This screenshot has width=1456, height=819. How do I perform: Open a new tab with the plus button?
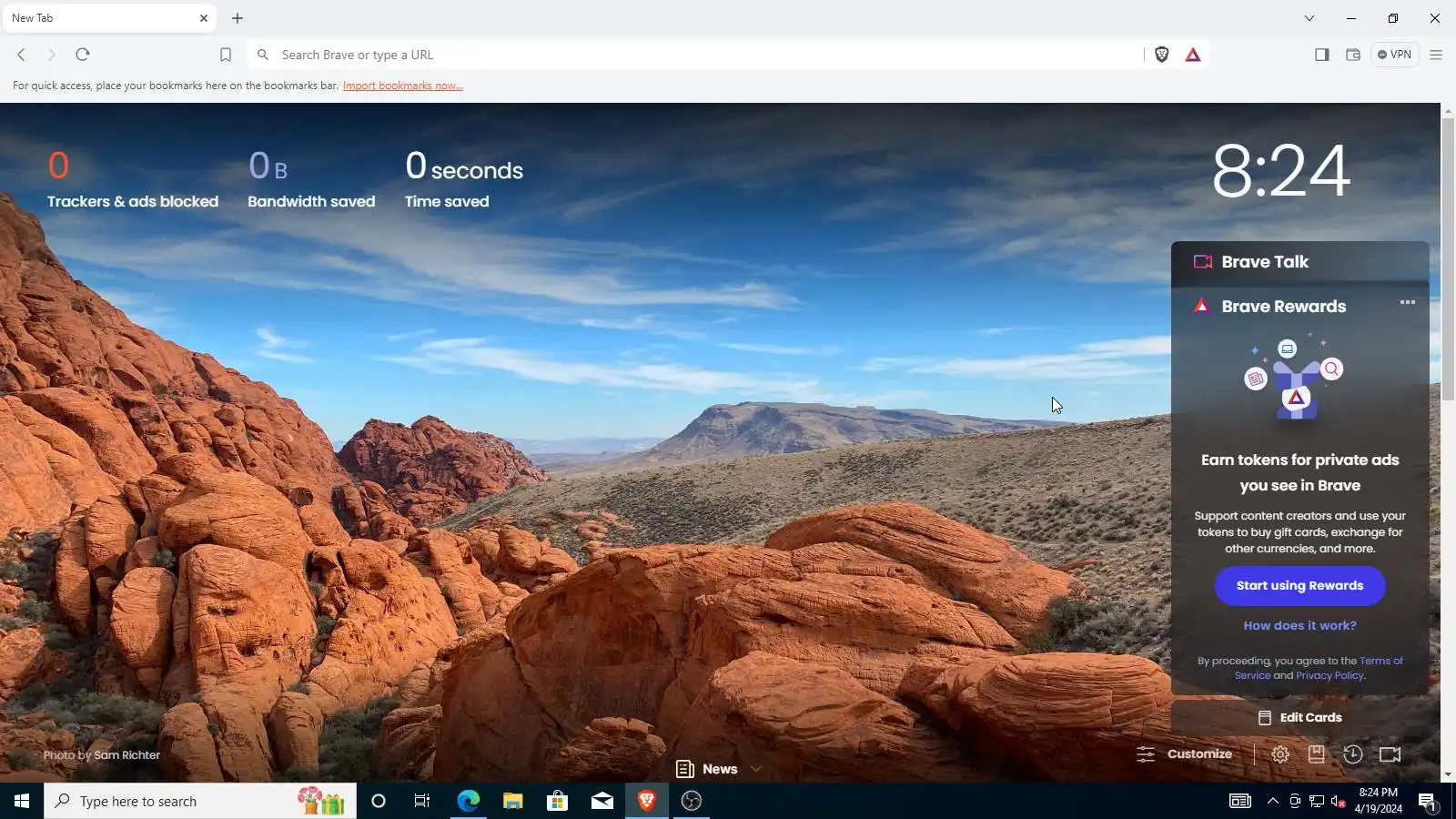pos(238,18)
